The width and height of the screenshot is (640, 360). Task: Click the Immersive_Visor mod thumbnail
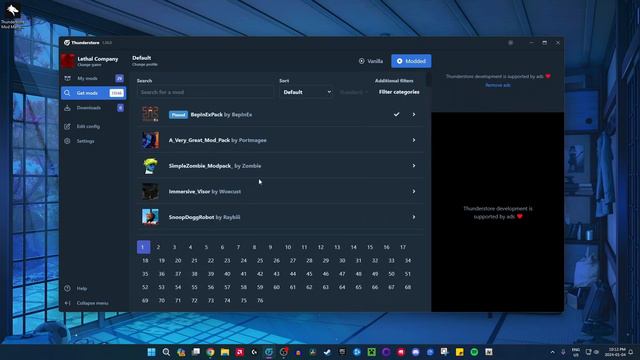coord(150,191)
